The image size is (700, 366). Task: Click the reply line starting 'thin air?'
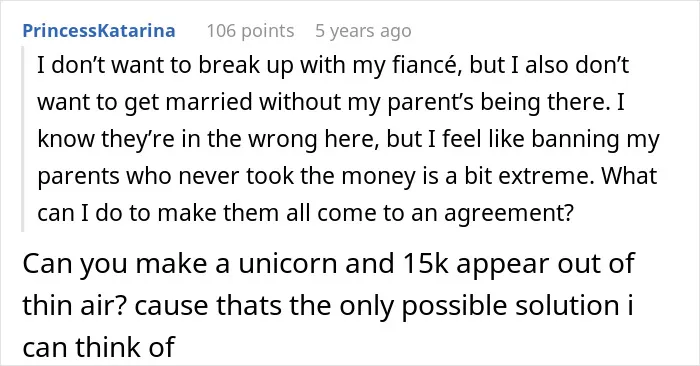point(328,306)
